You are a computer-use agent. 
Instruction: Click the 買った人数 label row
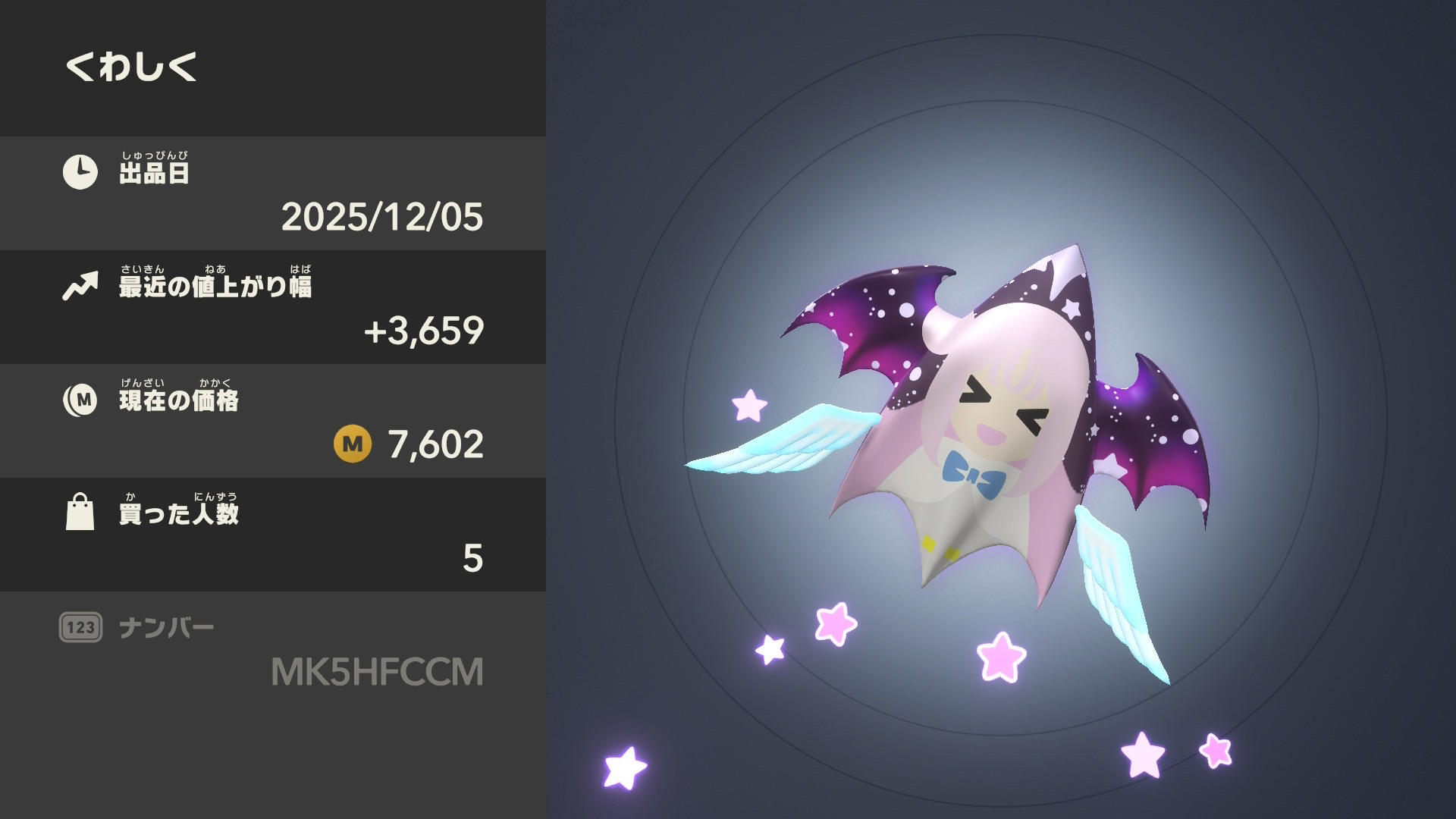(x=273, y=535)
